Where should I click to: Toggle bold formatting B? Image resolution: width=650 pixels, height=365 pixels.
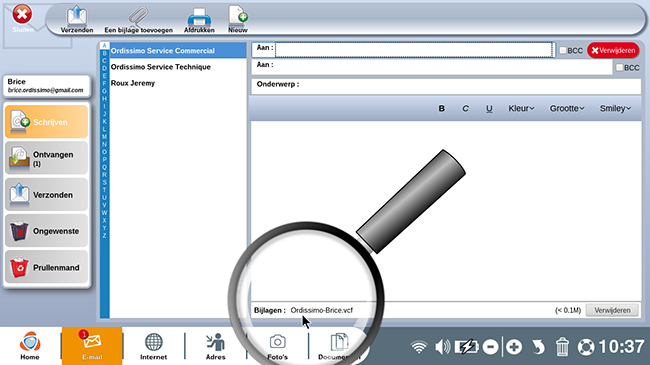pos(441,108)
